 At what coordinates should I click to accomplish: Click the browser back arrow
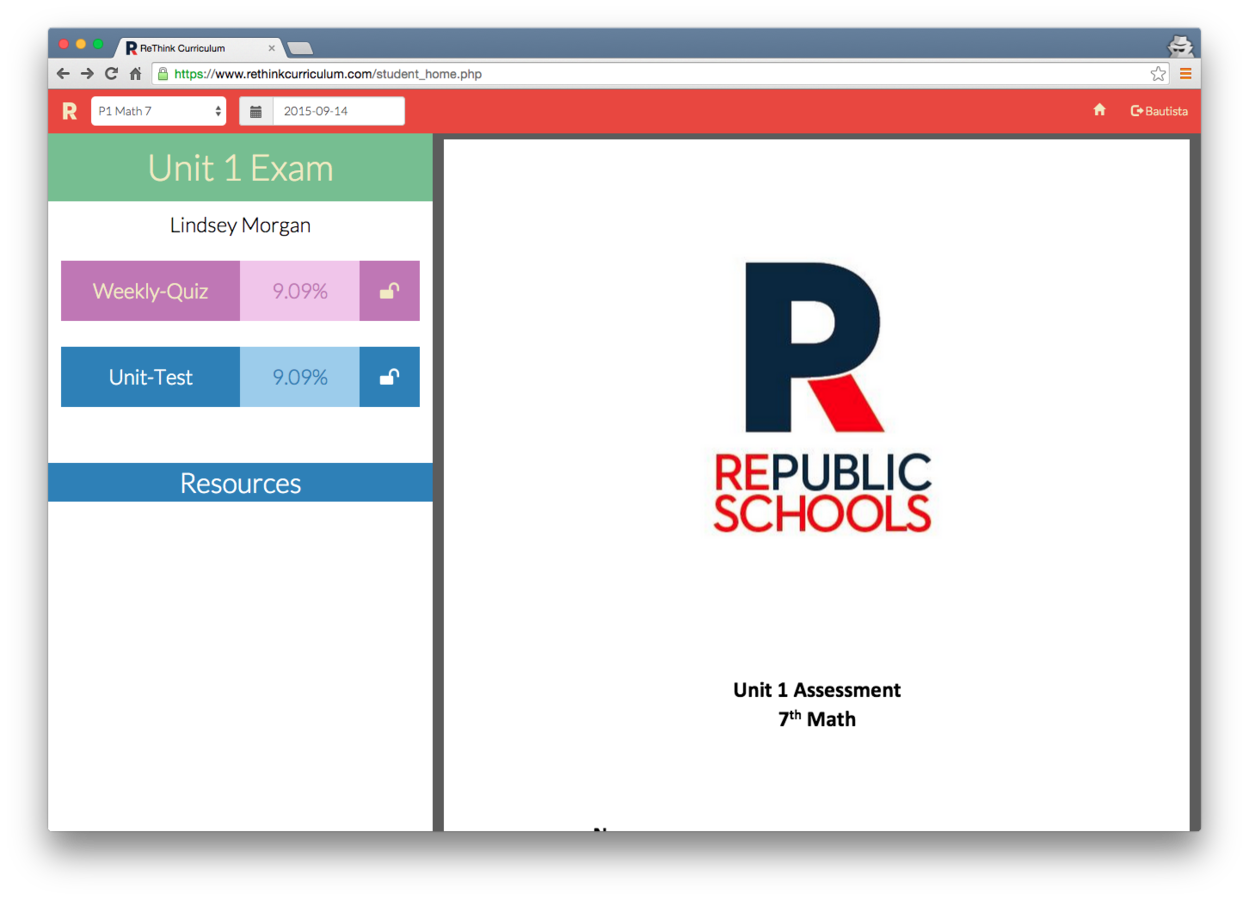tap(64, 74)
